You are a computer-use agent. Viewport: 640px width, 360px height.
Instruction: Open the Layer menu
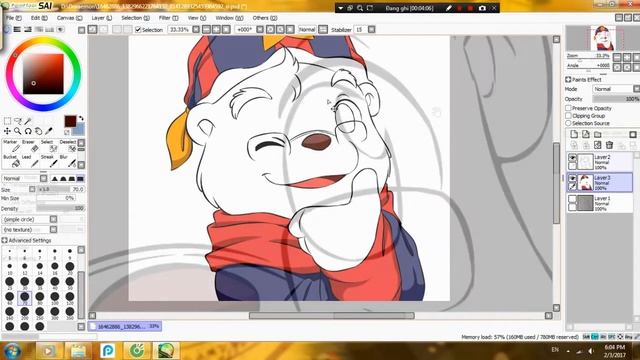[x=101, y=18]
